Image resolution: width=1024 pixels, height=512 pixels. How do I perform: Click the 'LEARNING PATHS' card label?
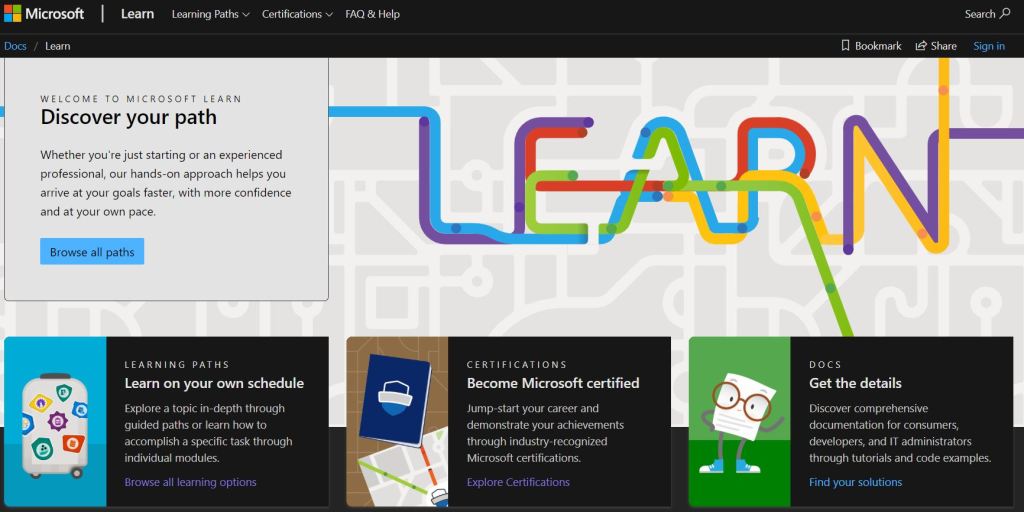(x=177, y=364)
